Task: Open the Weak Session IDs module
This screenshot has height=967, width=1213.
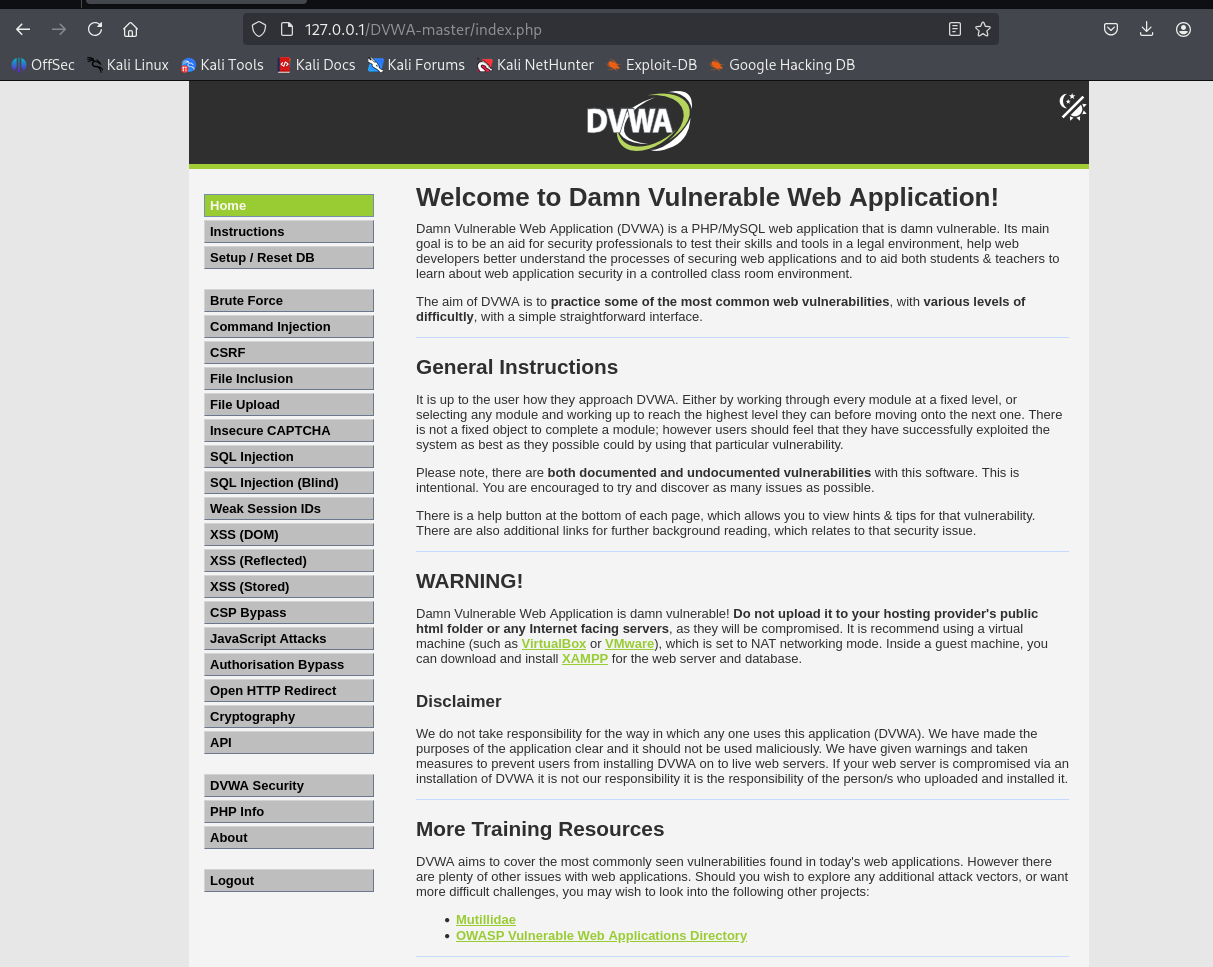Action: [x=289, y=508]
